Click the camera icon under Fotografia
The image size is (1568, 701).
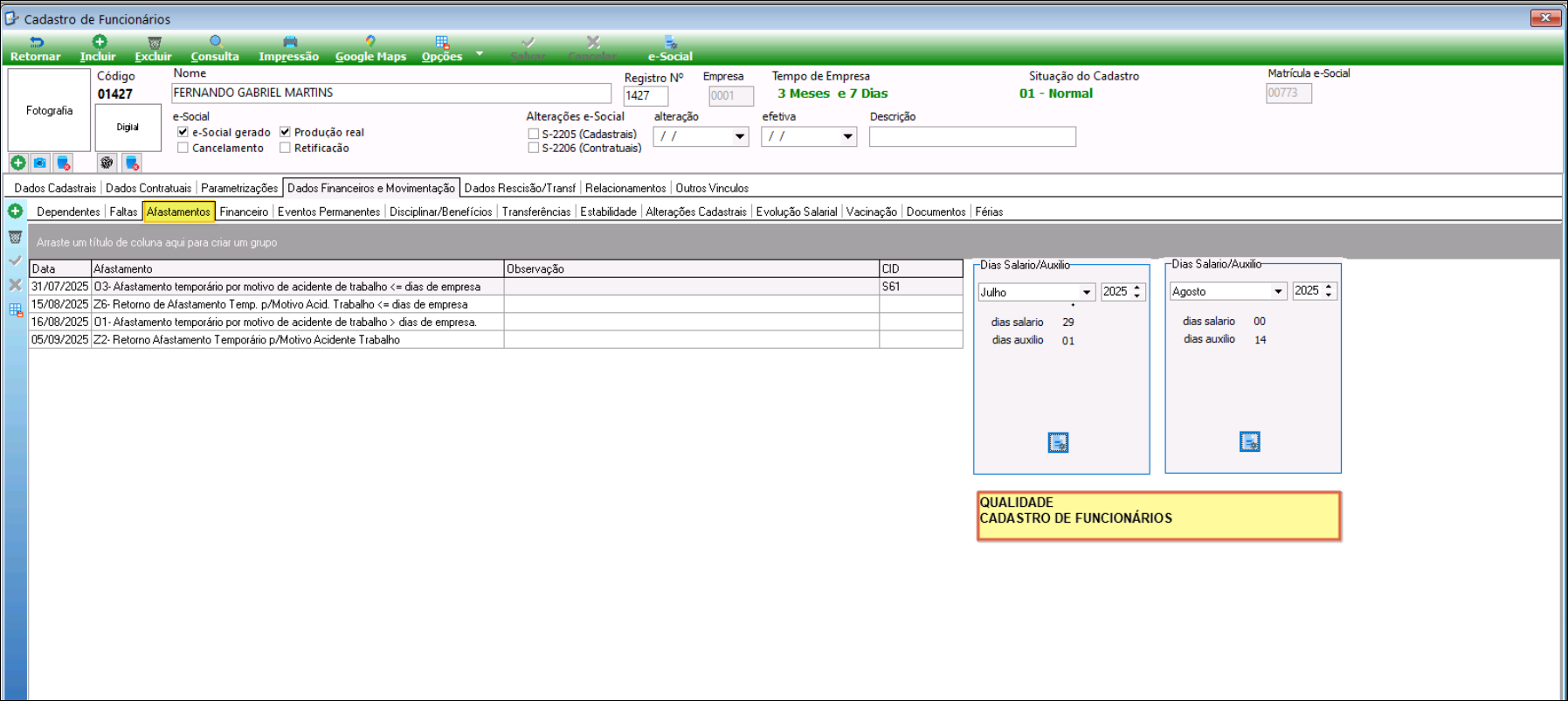[x=40, y=163]
